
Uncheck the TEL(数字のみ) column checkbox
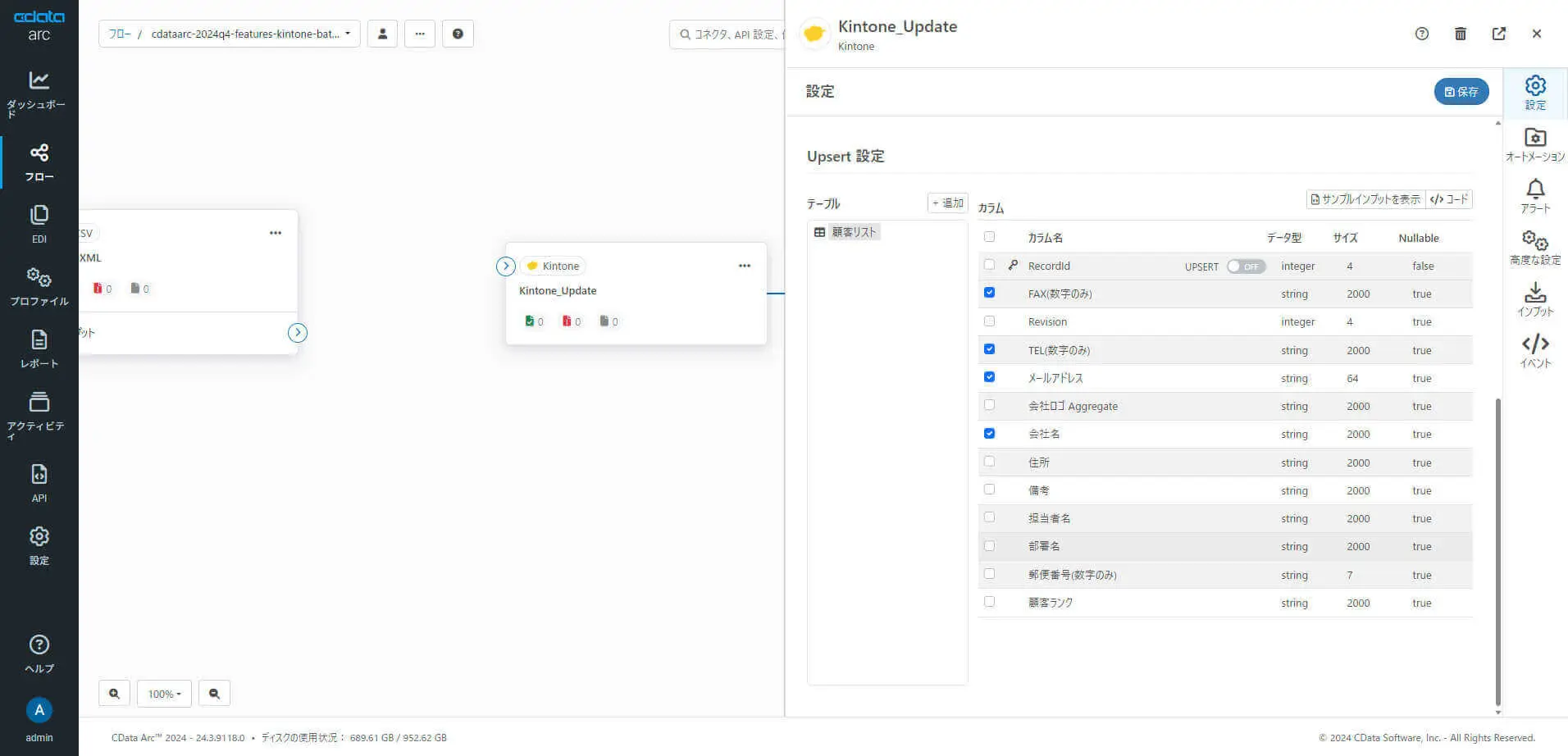[x=989, y=349]
